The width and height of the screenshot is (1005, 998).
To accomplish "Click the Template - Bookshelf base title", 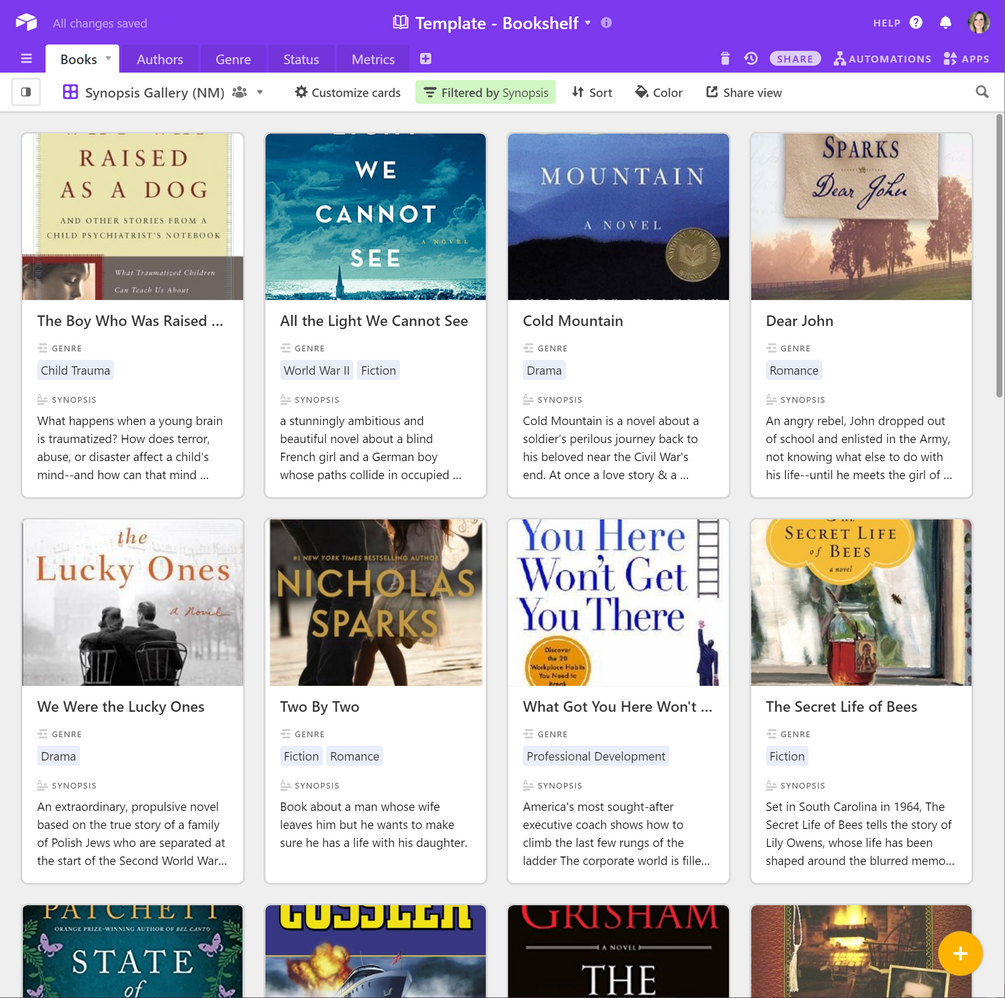I will pyautogui.click(x=497, y=23).
